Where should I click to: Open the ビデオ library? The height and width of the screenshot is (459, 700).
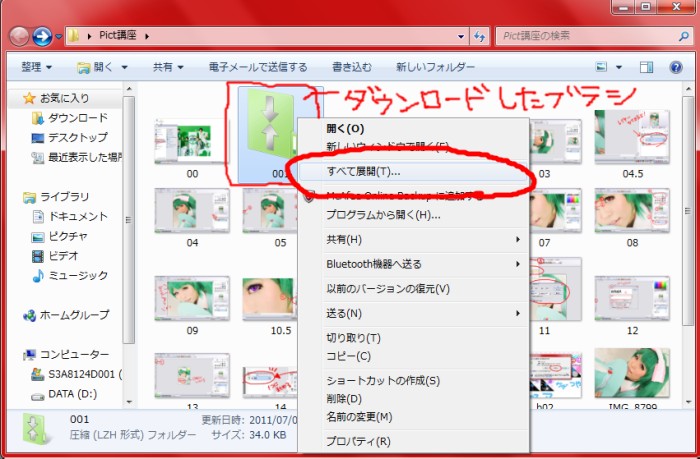[55, 256]
